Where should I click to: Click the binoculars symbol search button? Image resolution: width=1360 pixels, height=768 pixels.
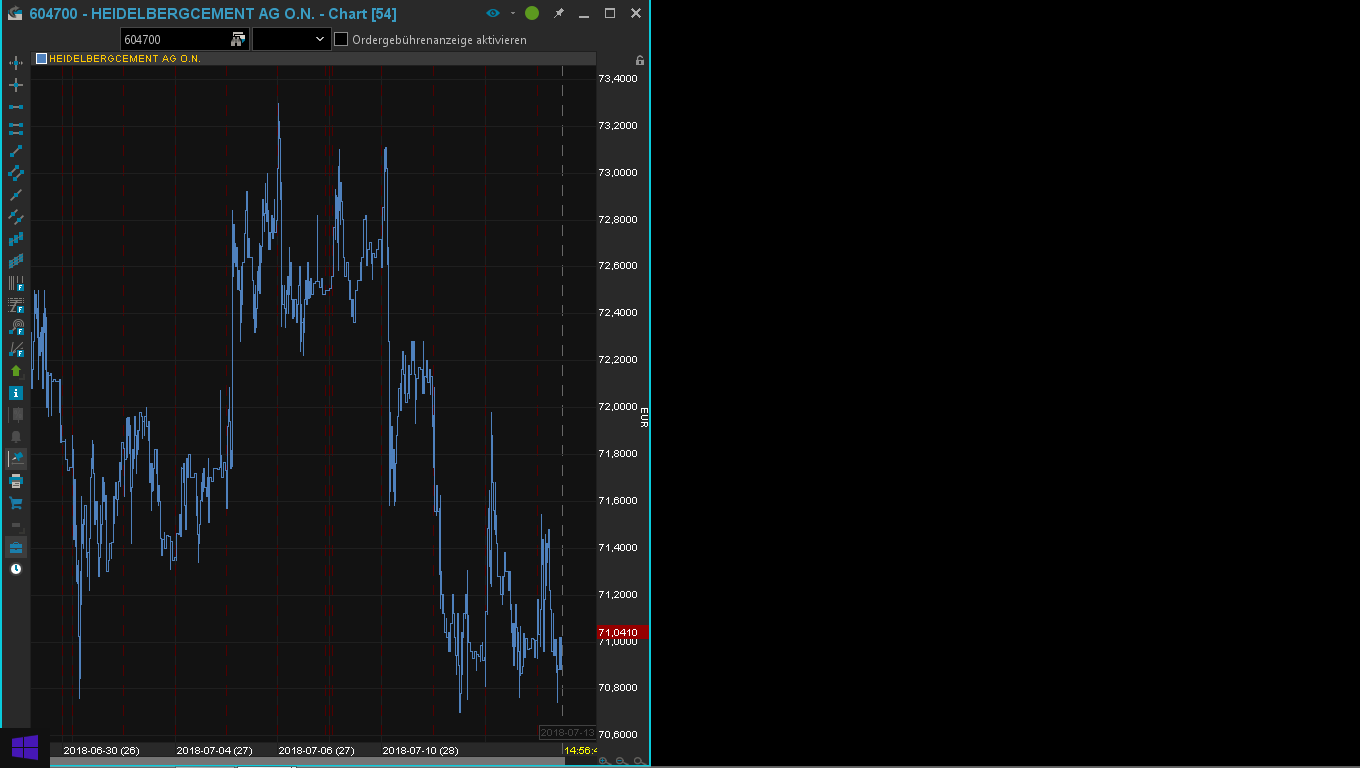[x=238, y=39]
